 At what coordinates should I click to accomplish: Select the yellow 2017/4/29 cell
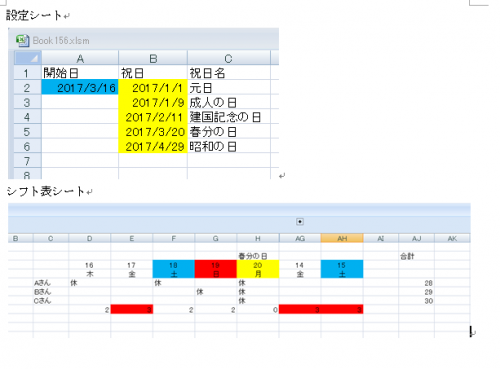[153, 146]
